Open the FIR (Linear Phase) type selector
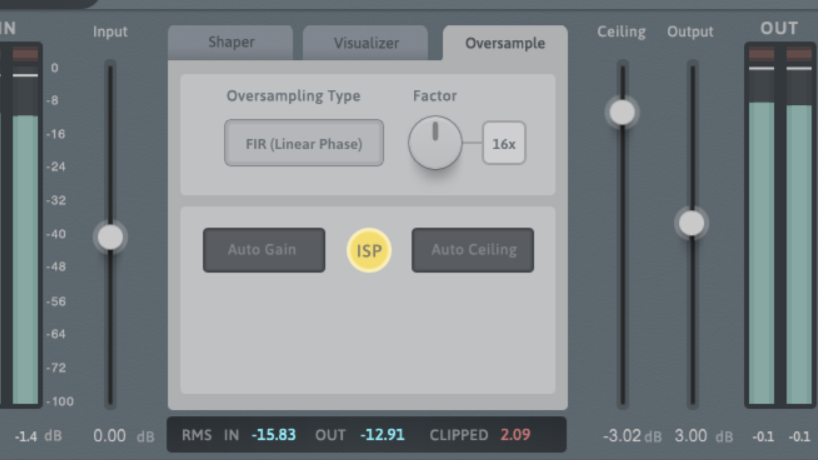 (304, 143)
